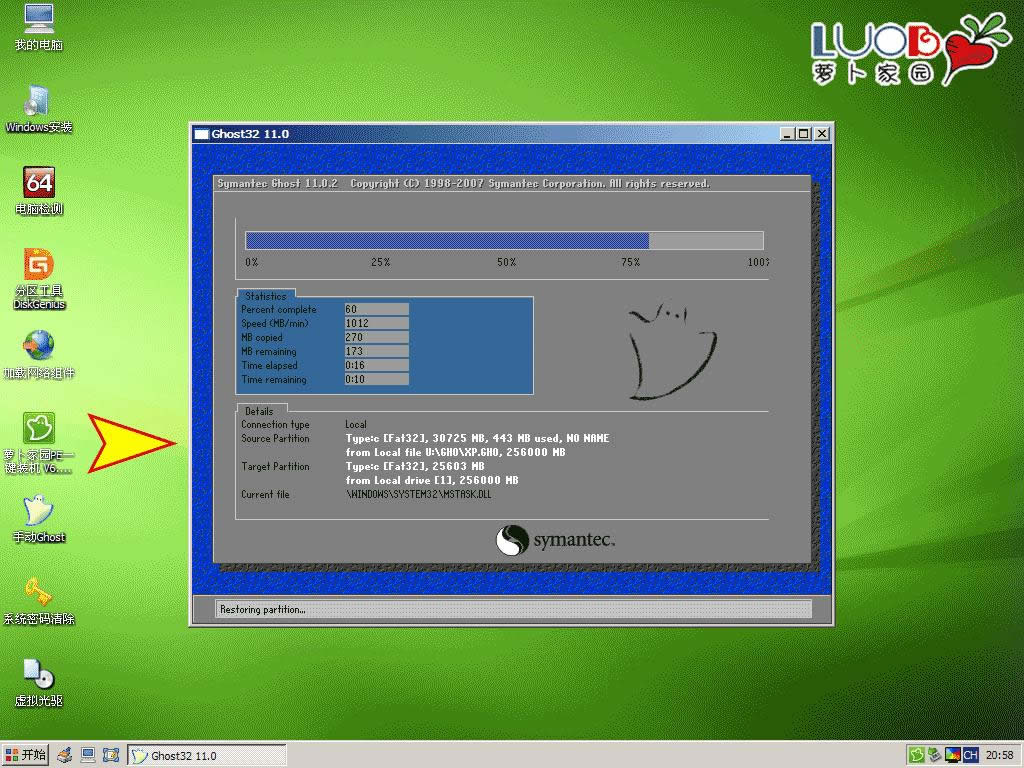Screen dimensions: 1024x768
Task: Open the 我的电脑 desktop icon
Action: click(x=39, y=27)
